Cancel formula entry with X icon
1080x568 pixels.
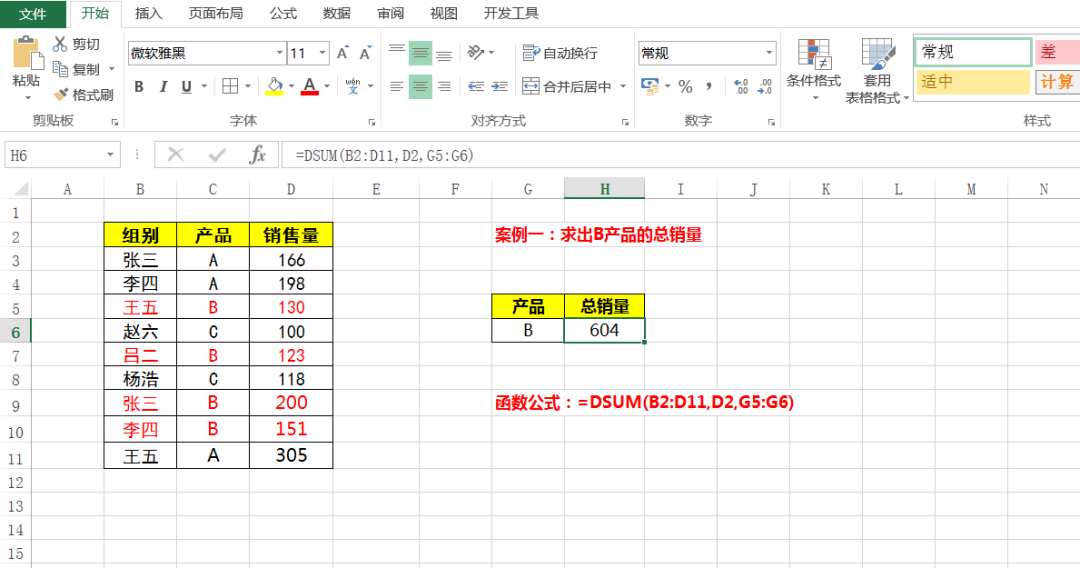click(176, 155)
